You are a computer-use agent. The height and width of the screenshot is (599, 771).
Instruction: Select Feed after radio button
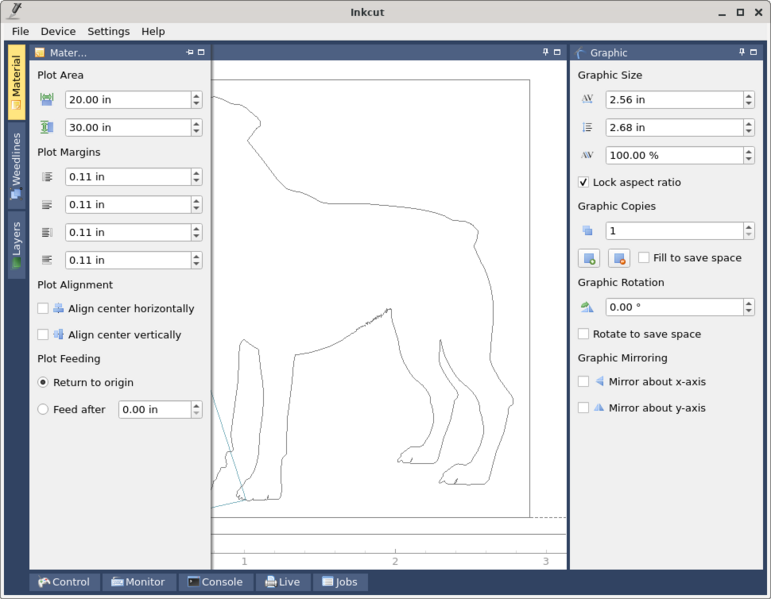tap(43, 409)
